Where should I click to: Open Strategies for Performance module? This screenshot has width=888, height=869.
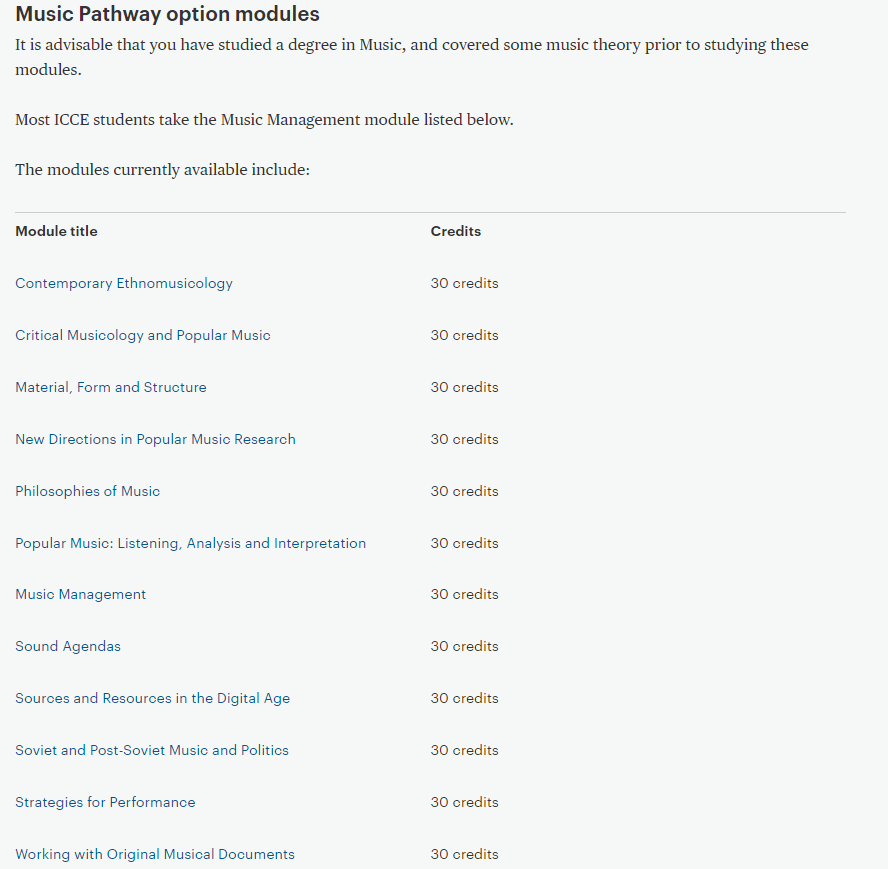(x=105, y=803)
